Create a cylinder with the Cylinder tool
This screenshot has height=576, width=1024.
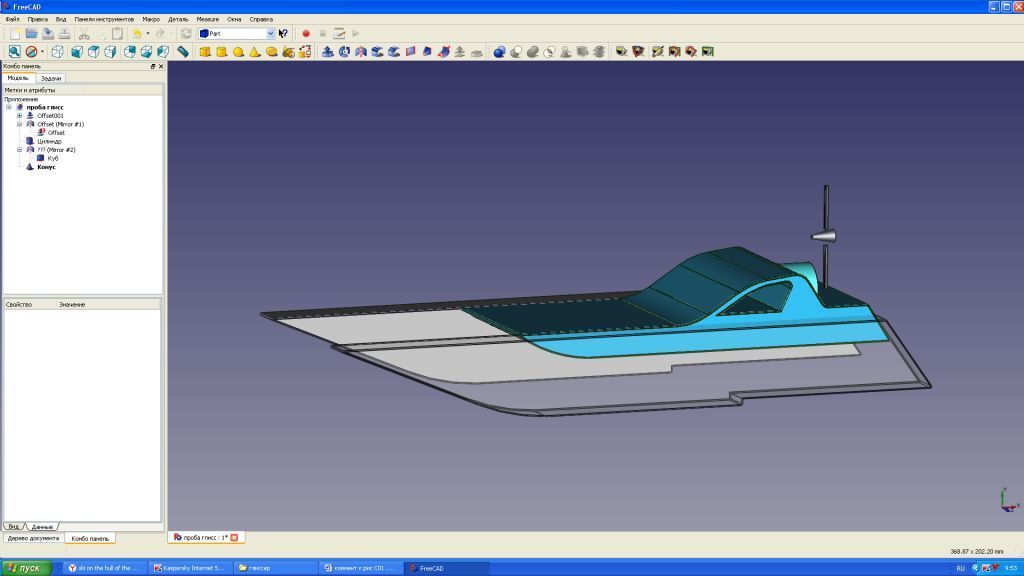pyautogui.click(x=221, y=51)
